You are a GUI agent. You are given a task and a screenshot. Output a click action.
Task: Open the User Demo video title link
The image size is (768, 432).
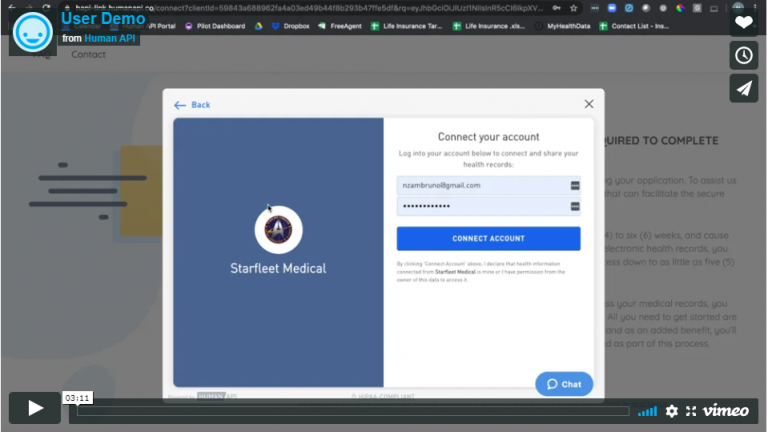click(x=103, y=18)
